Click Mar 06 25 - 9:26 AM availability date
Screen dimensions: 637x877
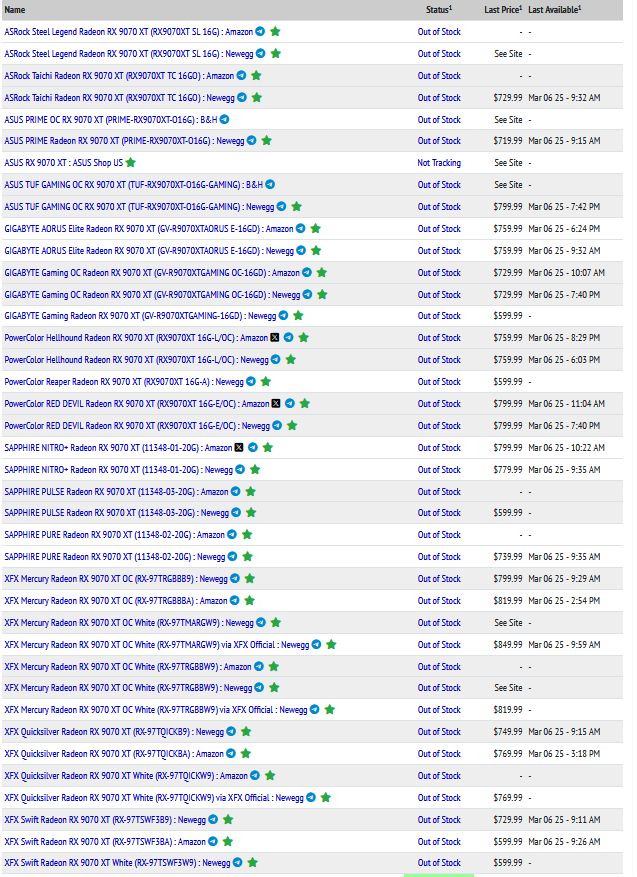[x=564, y=841]
